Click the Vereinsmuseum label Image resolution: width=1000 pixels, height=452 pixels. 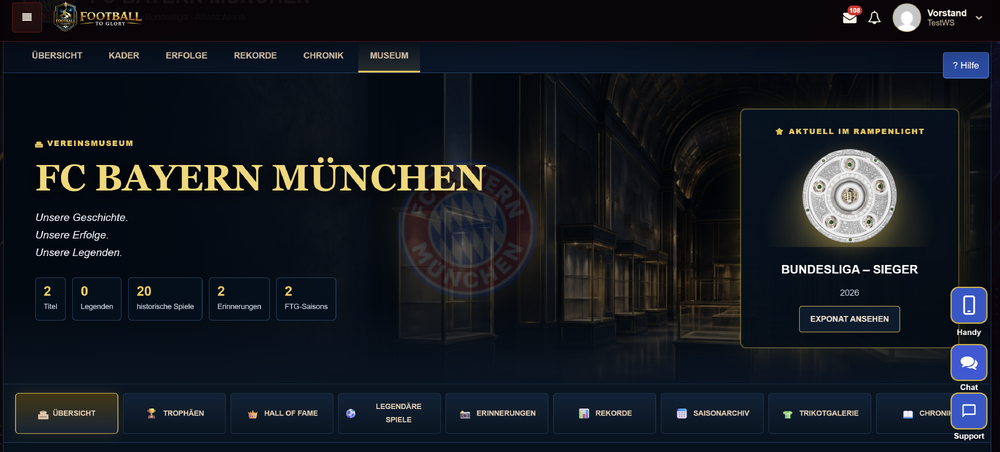(x=84, y=143)
